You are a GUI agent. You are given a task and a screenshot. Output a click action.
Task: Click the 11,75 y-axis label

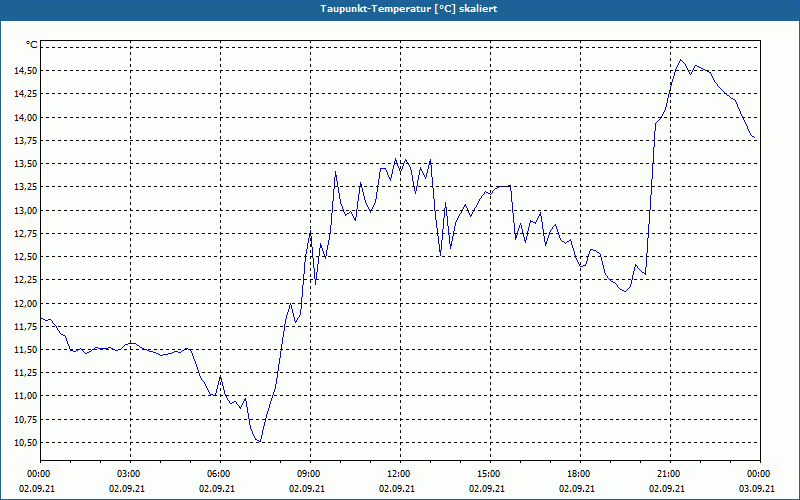point(25,327)
